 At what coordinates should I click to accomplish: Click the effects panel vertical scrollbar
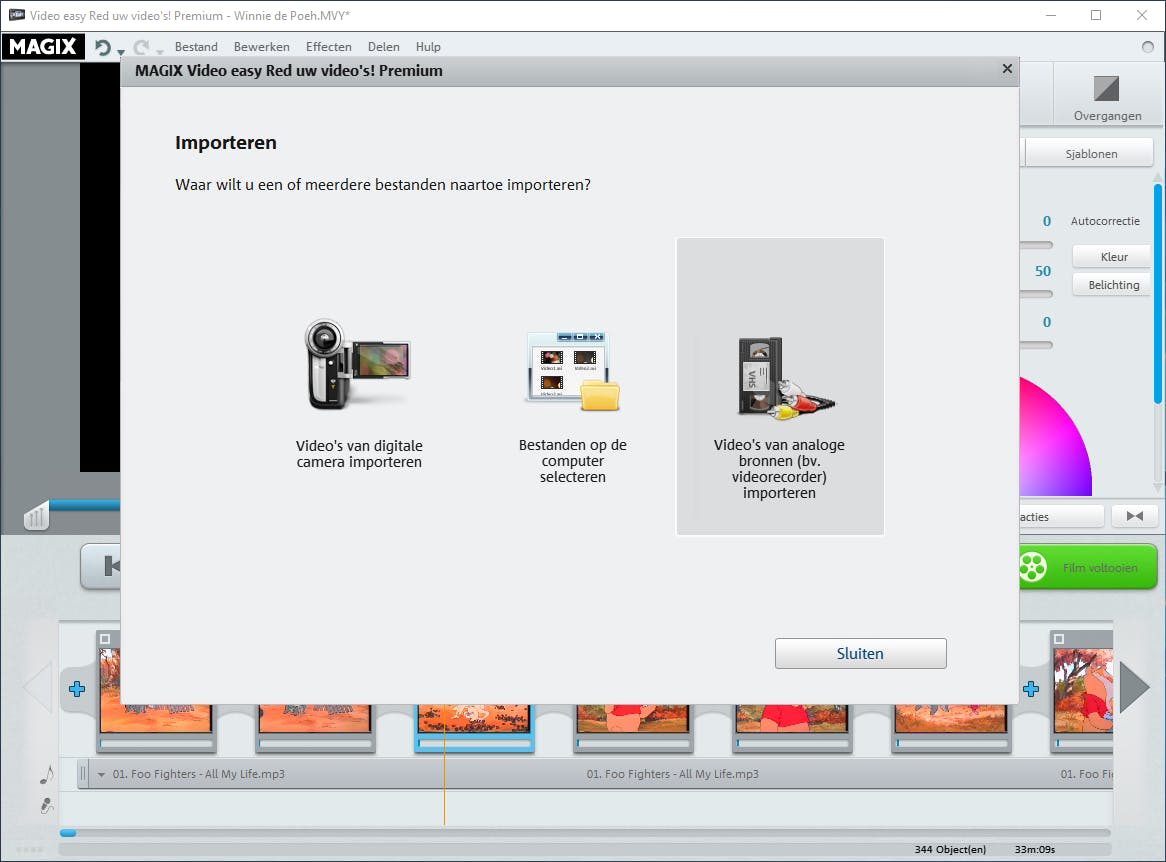click(1157, 294)
